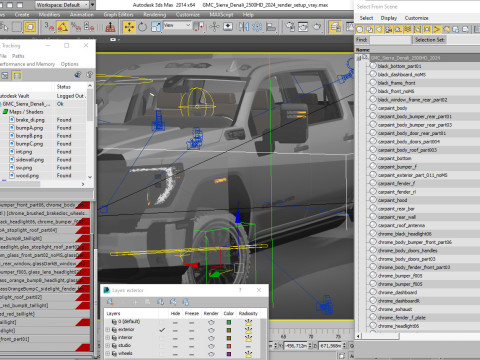Click color swatch for studio layer

tap(229, 346)
